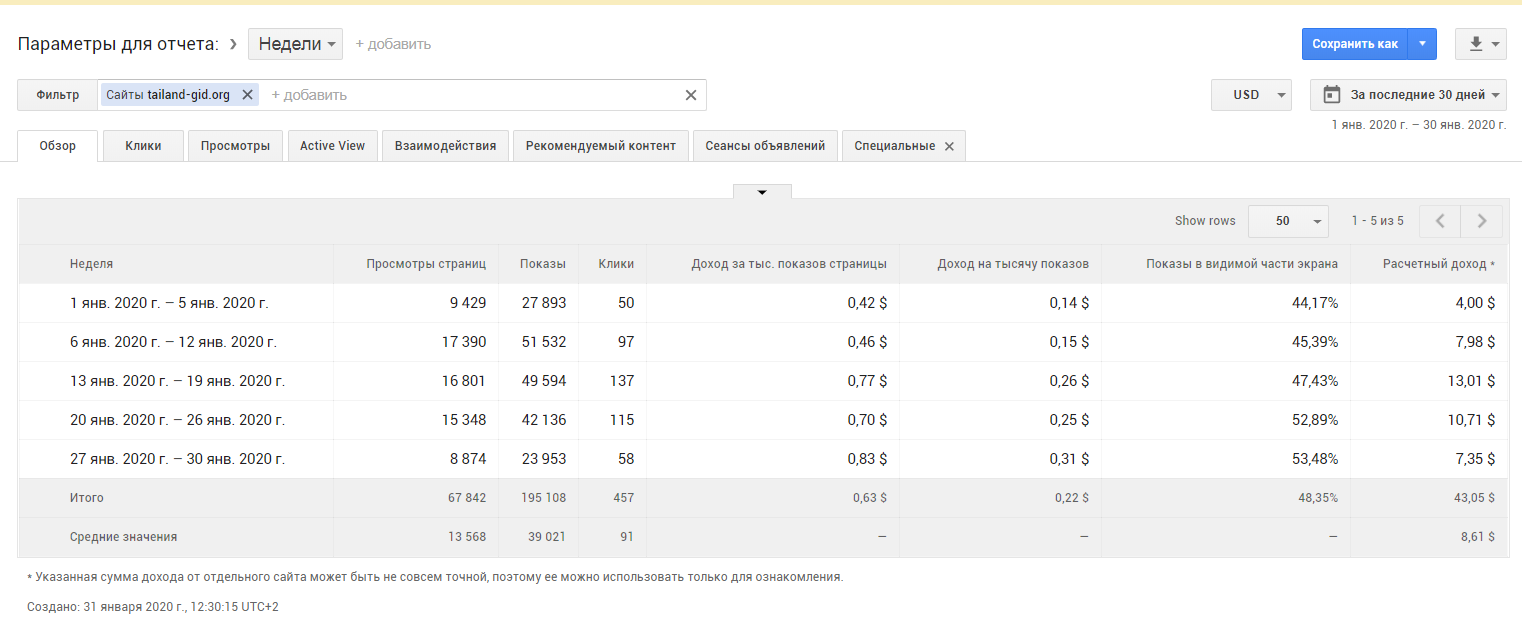
Task: Clear all filters with the X icon
Action: coord(690,95)
